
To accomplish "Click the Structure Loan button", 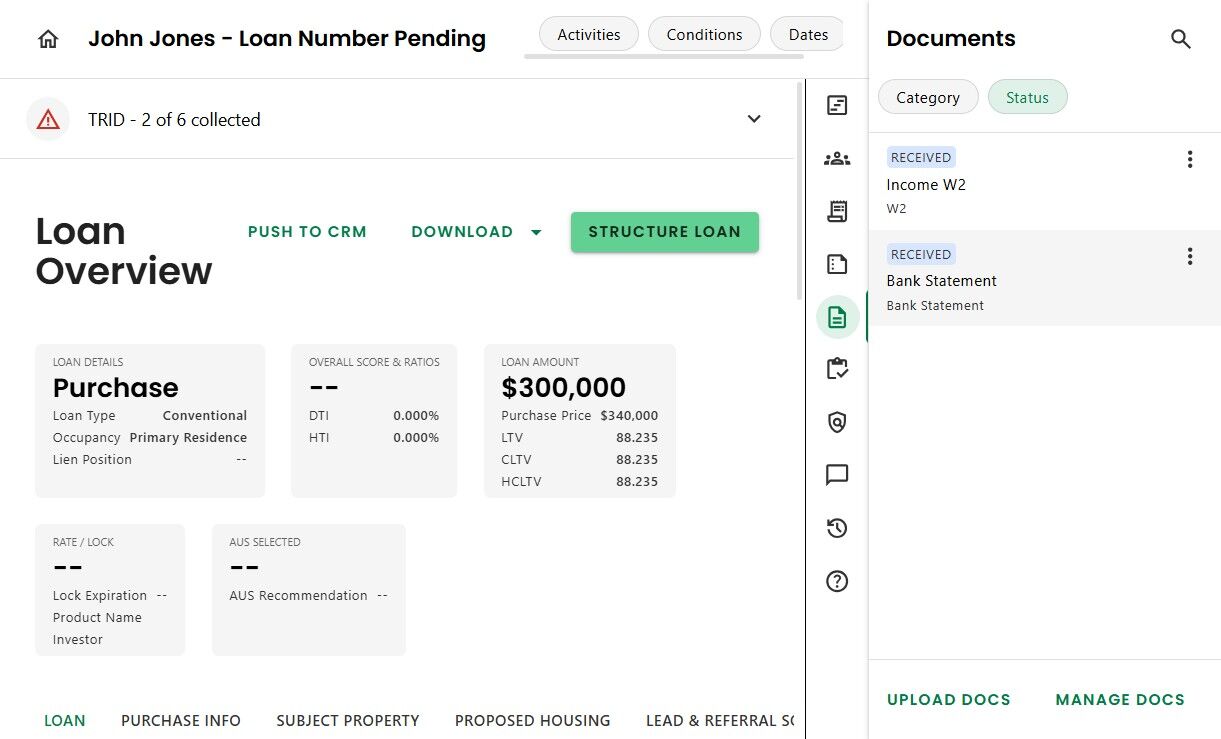I will [664, 232].
